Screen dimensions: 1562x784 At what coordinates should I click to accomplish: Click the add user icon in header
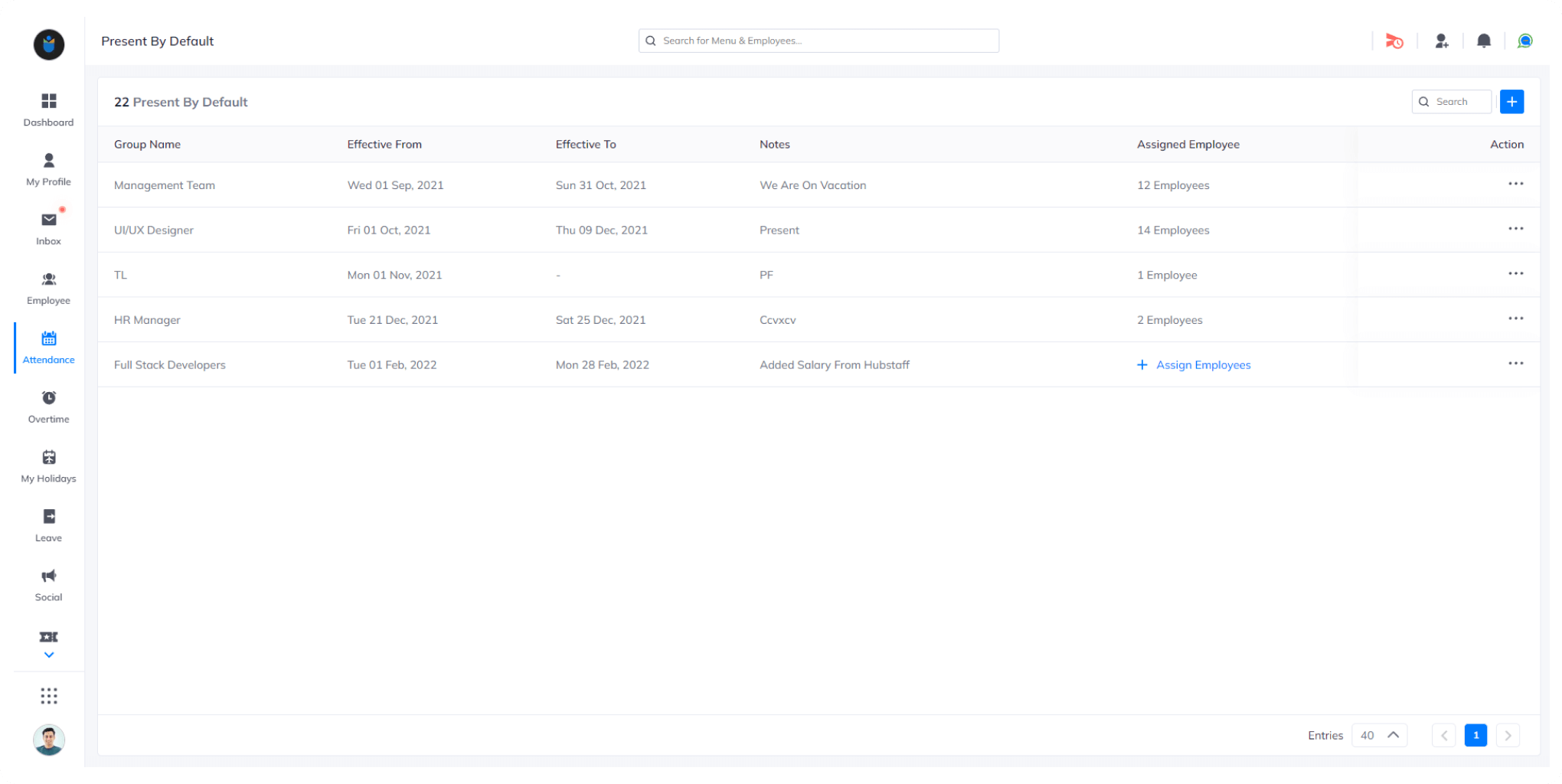(x=1442, y=41)
